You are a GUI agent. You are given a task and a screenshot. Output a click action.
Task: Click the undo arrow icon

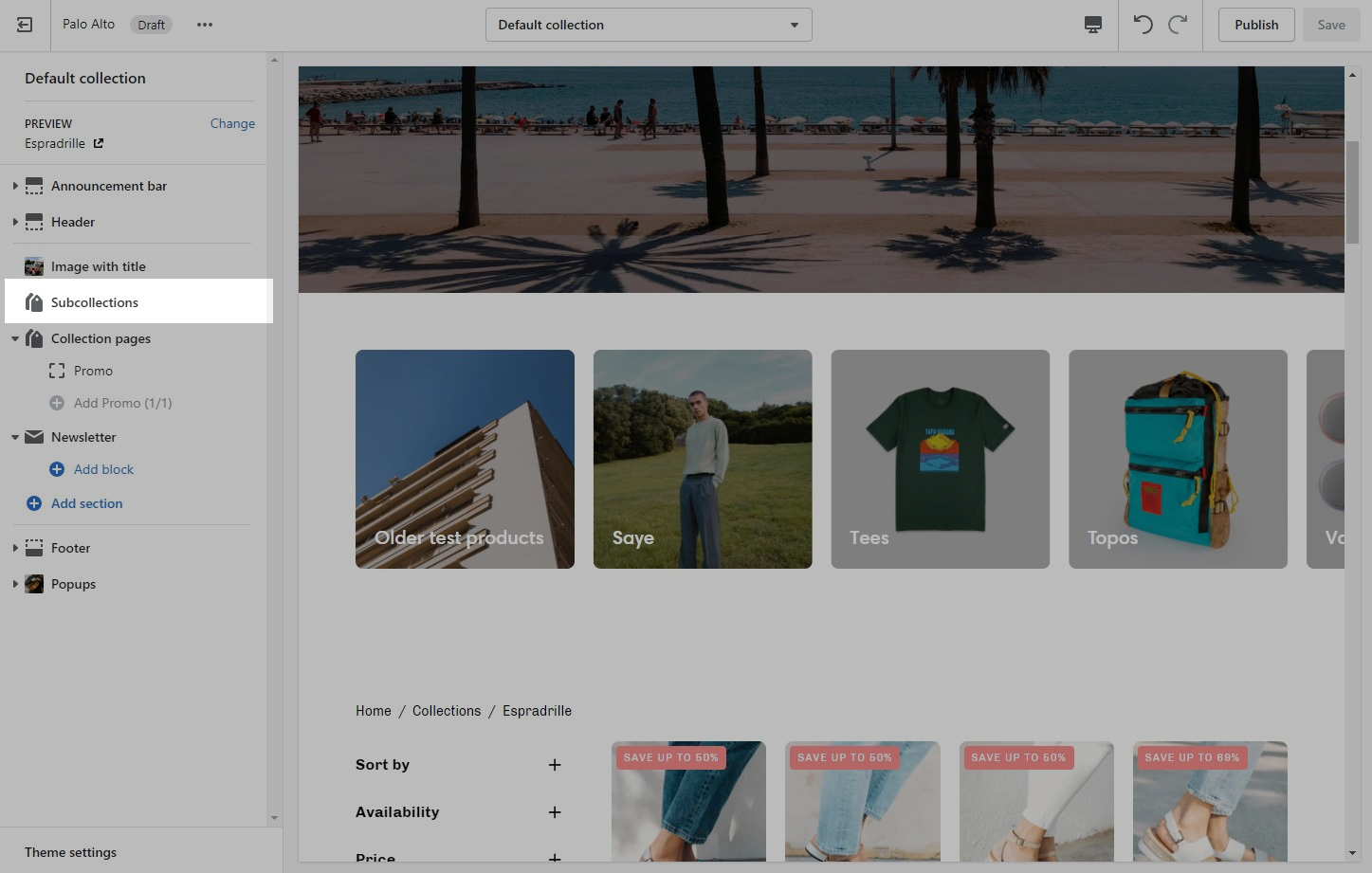(1143, 25)
